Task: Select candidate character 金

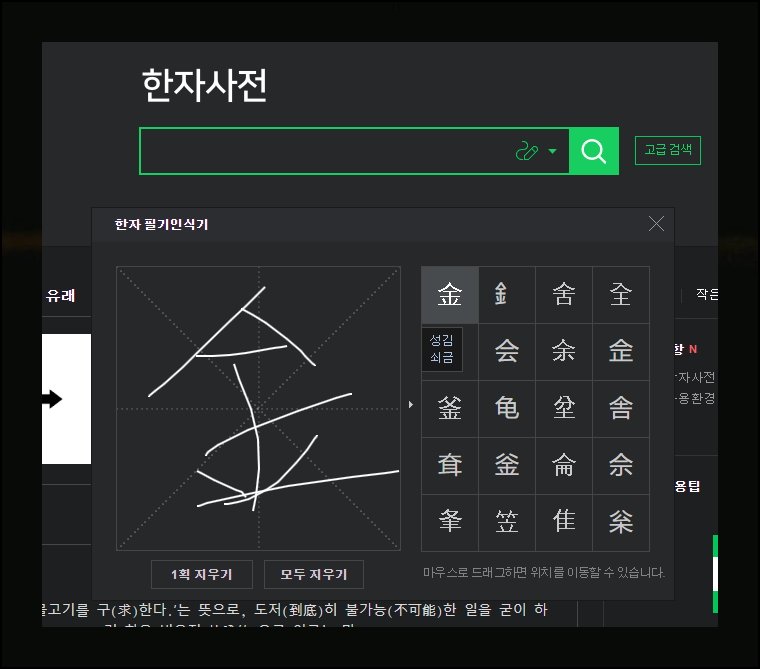Action: 450,295
